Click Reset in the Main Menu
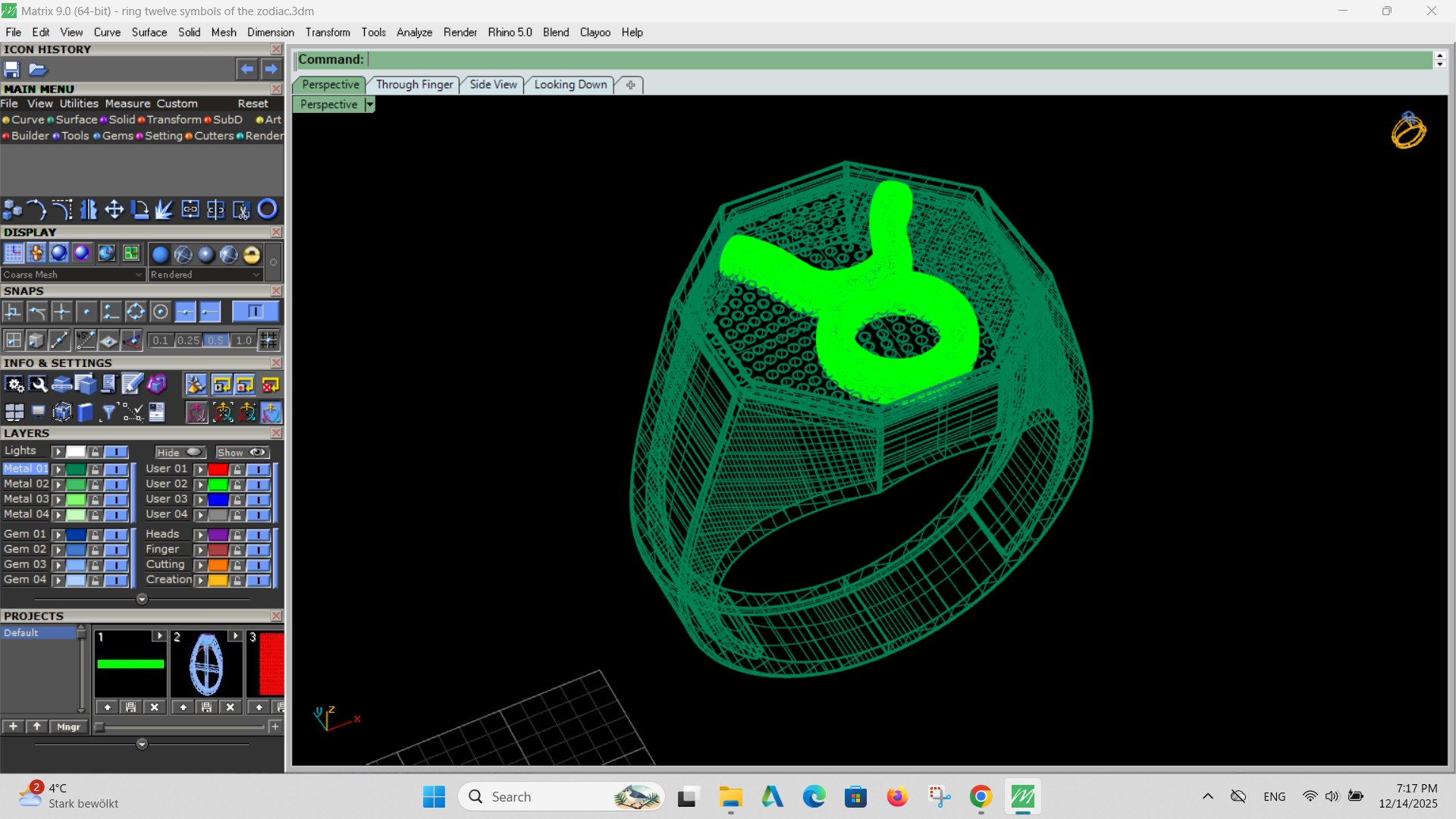The image size is (1456, 819). point(253,104)
